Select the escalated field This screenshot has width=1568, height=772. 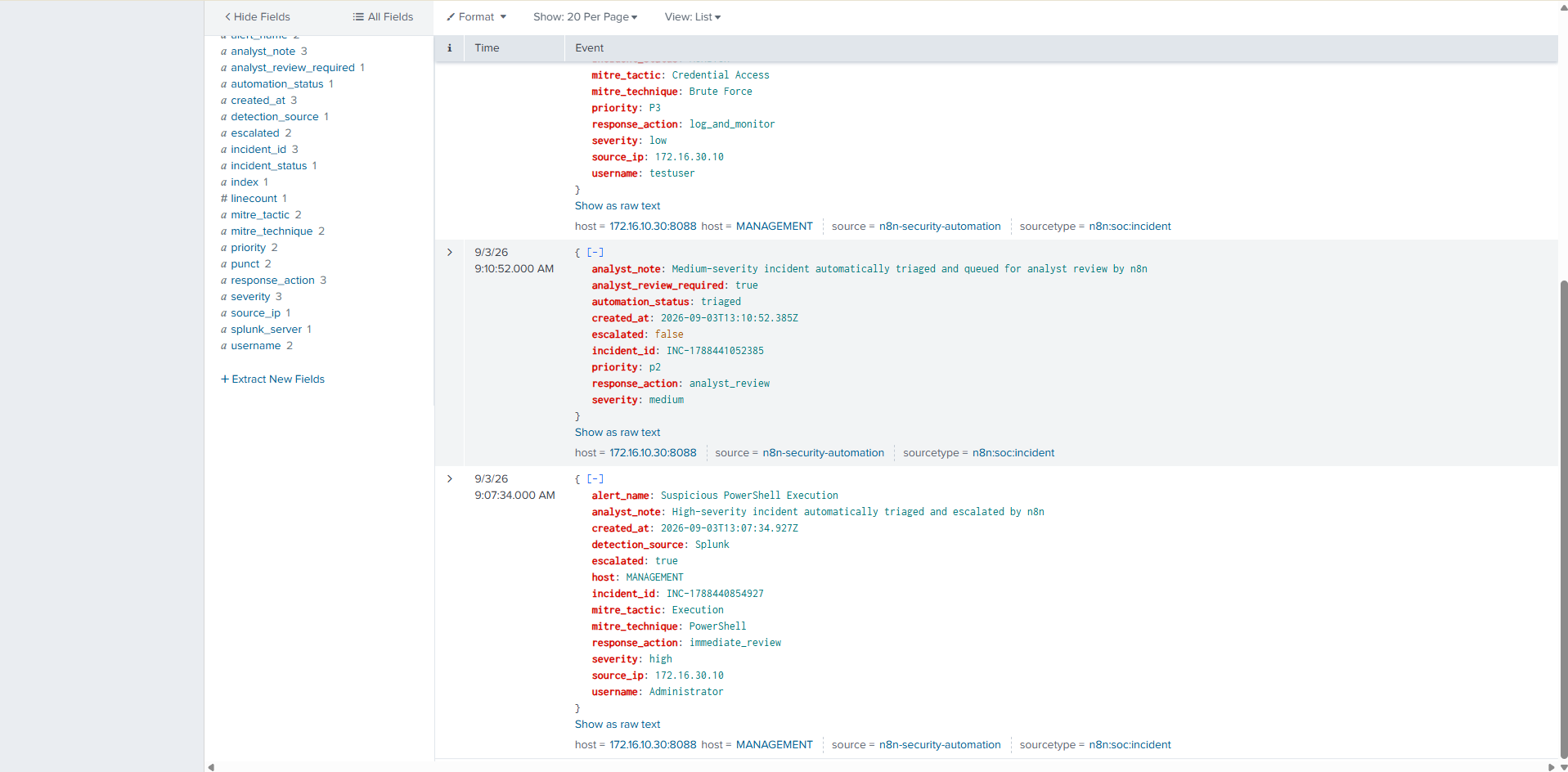click(x=255, y=133)
